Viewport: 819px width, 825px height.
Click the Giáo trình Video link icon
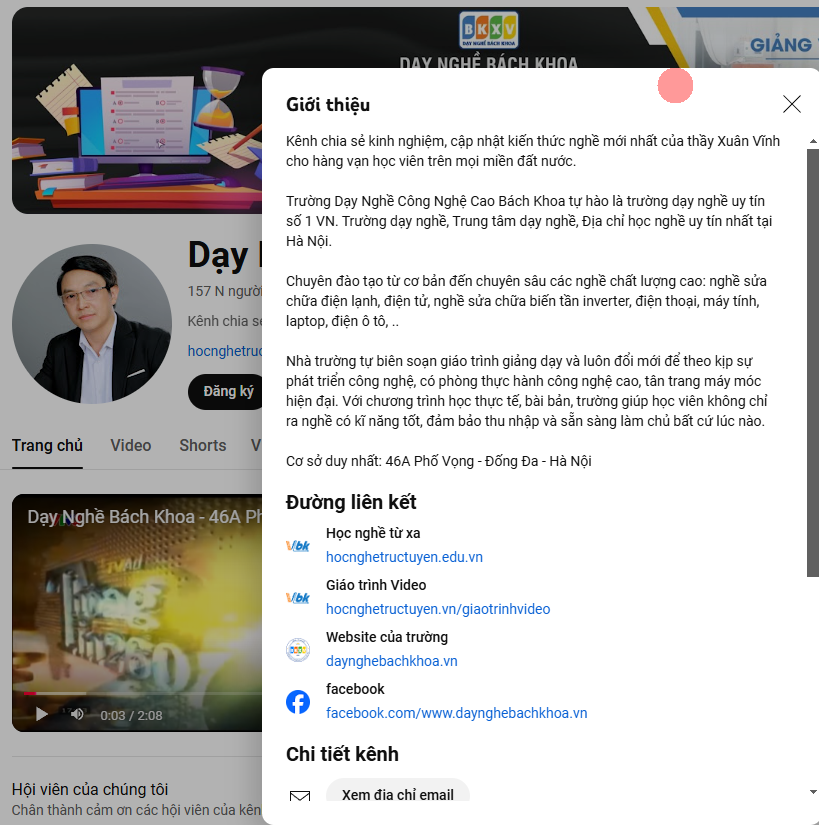coord(298,598)
